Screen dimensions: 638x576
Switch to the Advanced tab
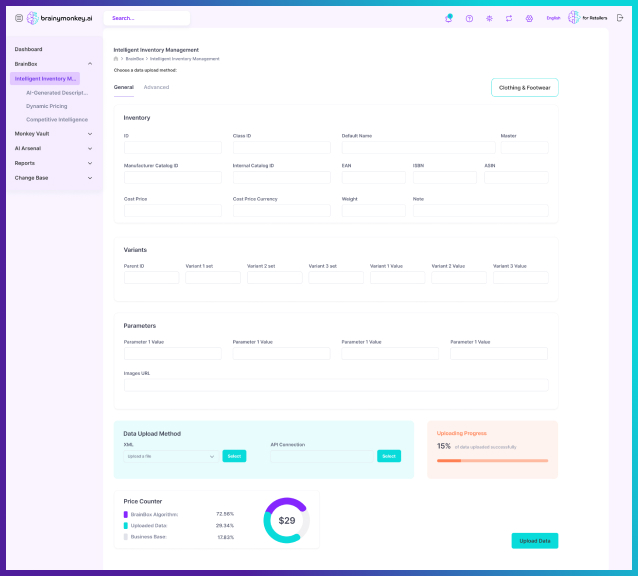(x=156, y=87)
